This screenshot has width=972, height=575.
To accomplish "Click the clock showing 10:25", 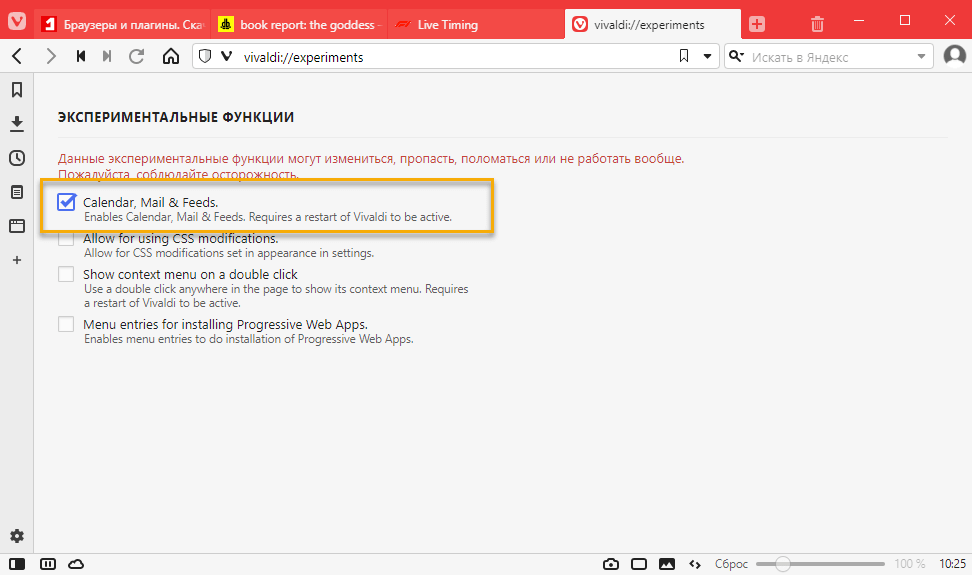I will pyautogui.click(x=952, y=564).
